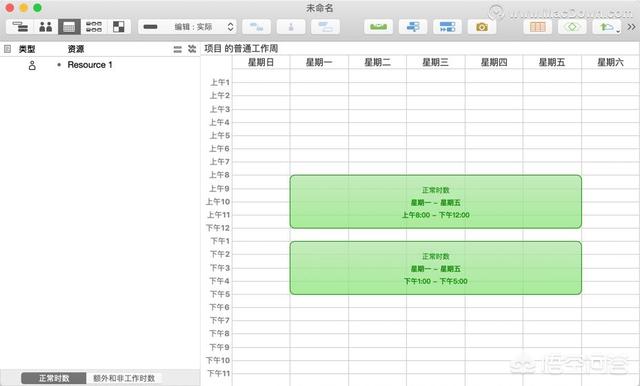Zoom the window with the green button

click(38, 8)
